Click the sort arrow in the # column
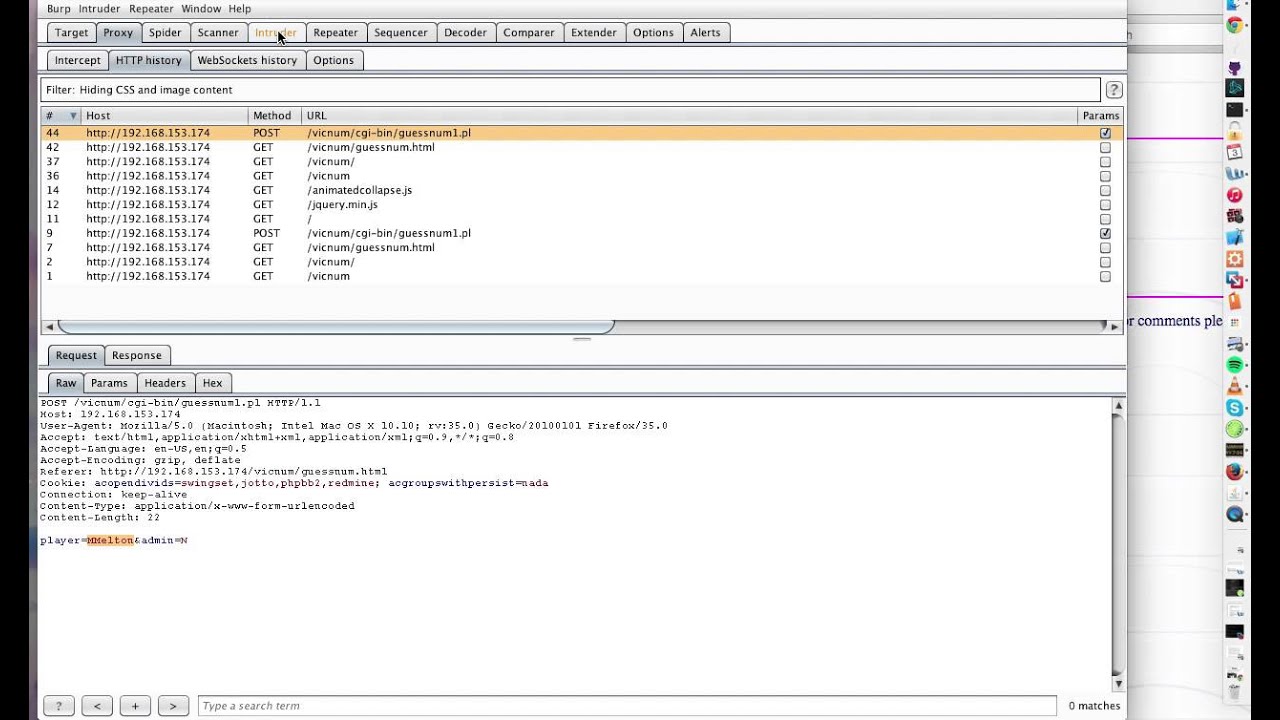 pos(72,116)
